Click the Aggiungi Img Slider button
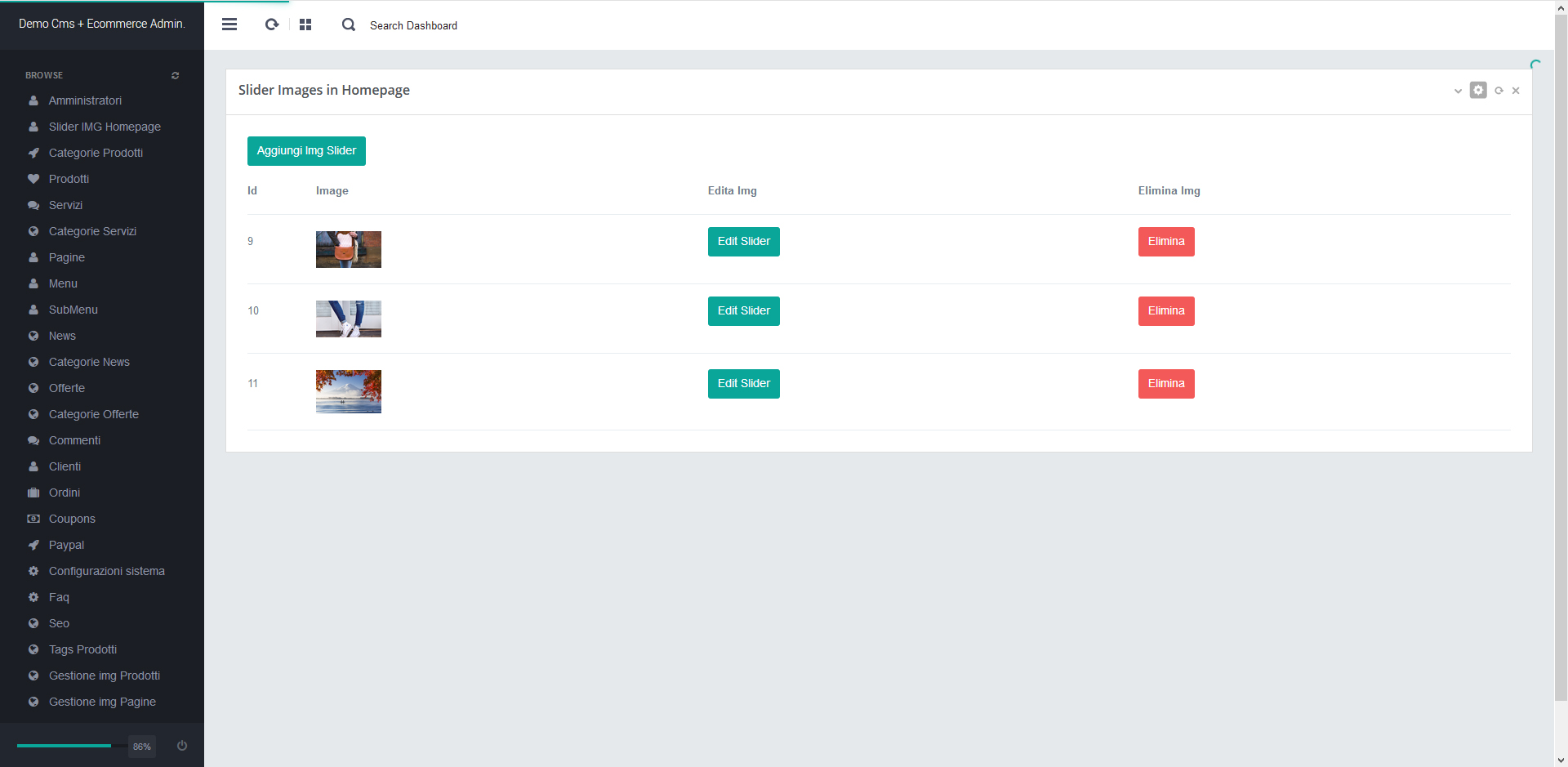The height and width of the screenshot is (767, 1568). pyautogui.click(x=306, y=151)
